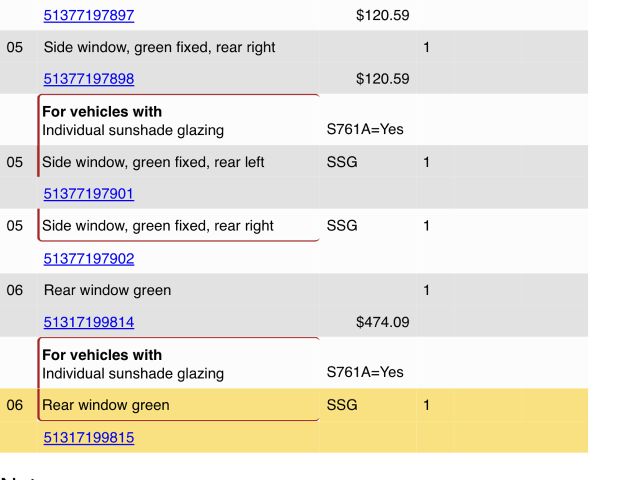
Task: Click item number 05 of rear left row
Action: click(x=15, y=162)
